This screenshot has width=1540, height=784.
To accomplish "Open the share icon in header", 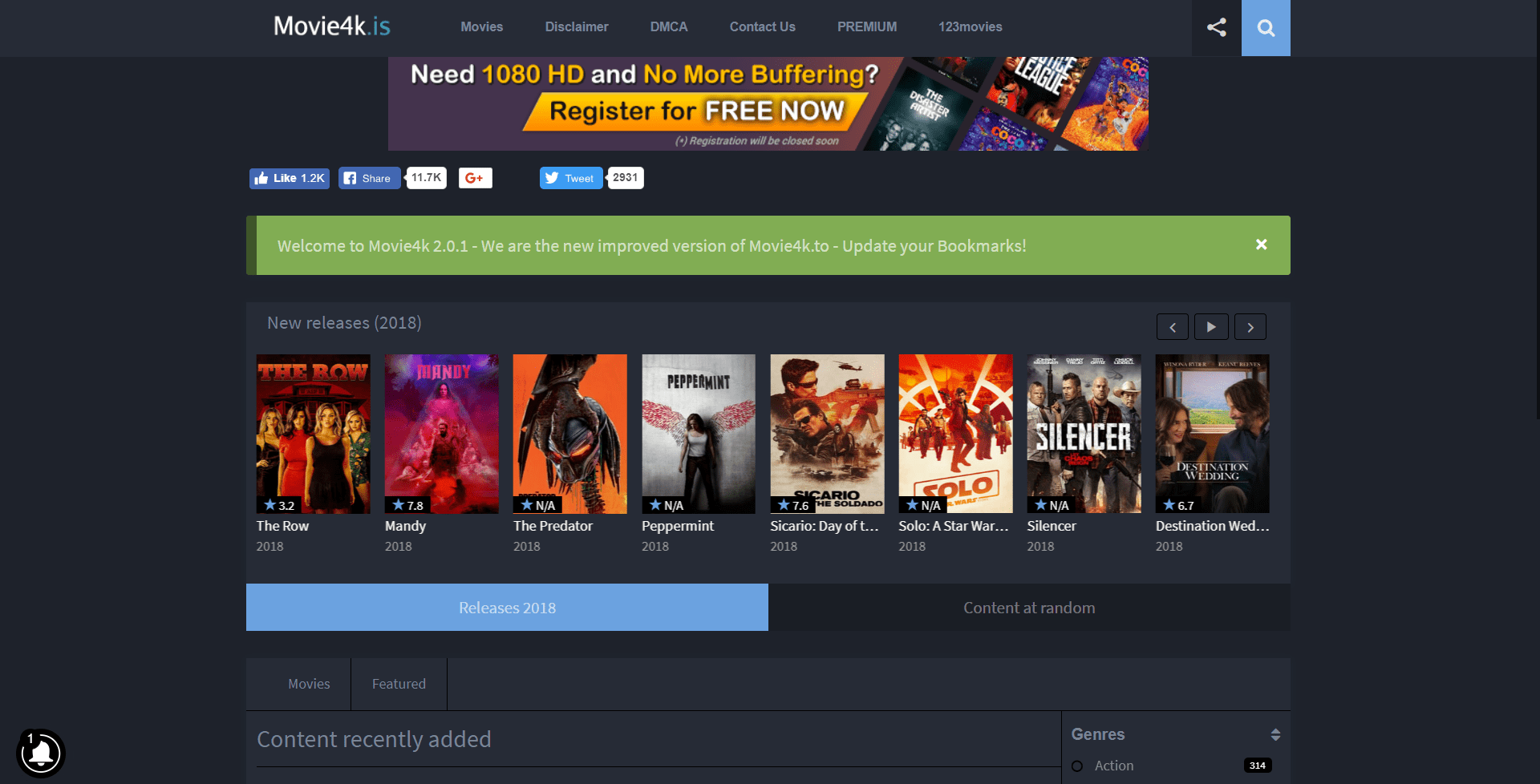I will coord(1216,27).
